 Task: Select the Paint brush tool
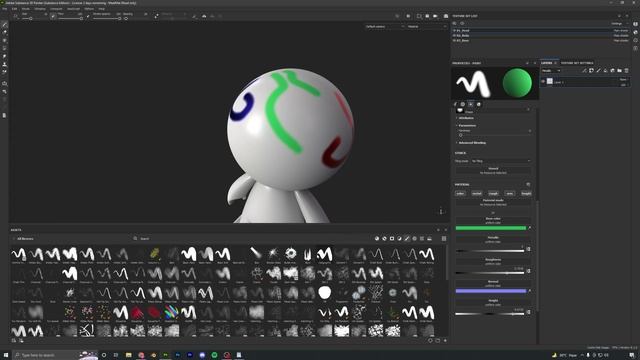point(4,25)
